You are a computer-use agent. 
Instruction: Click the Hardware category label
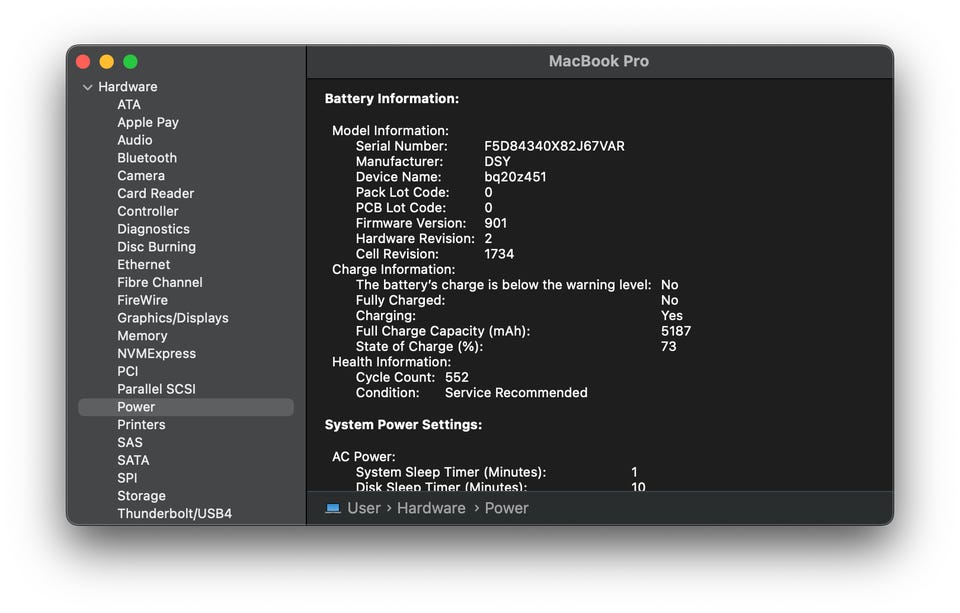128,87
